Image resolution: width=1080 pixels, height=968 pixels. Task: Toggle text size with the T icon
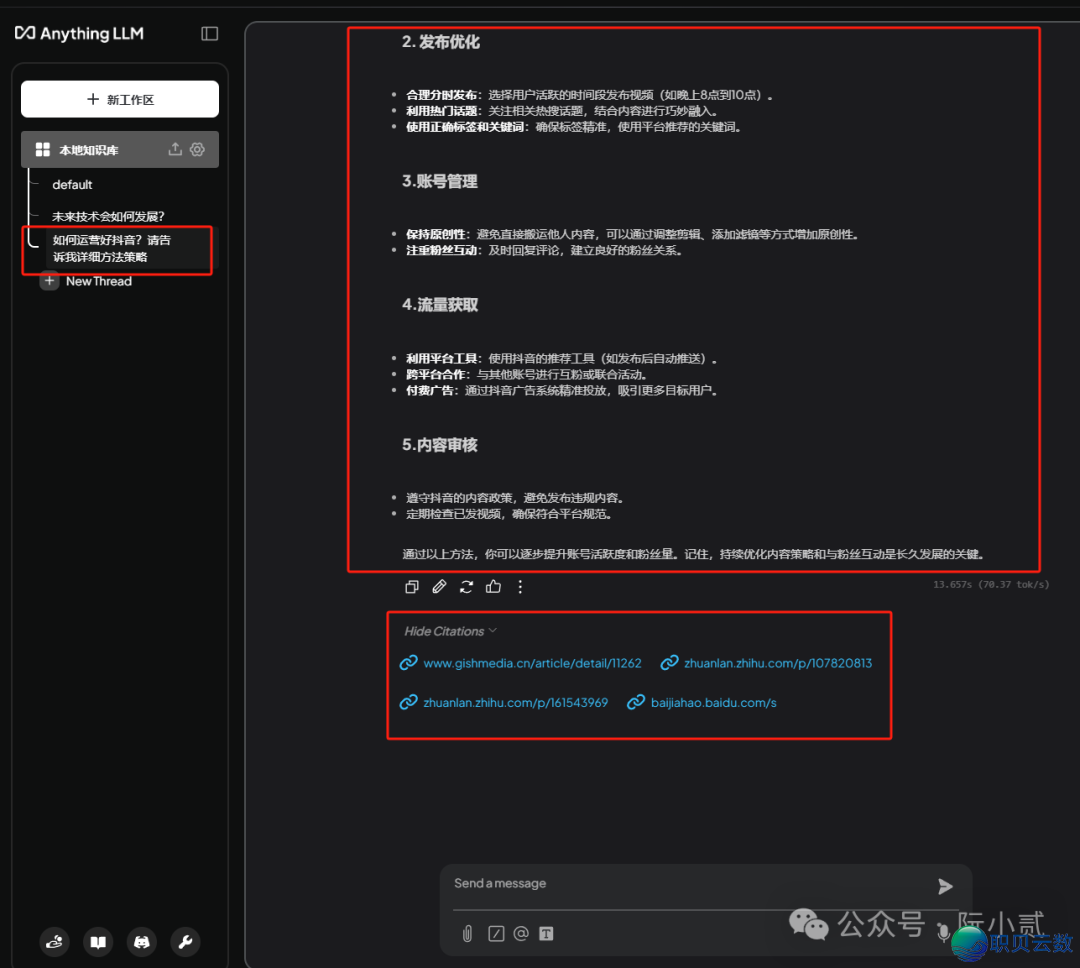[x=546, y=933]
